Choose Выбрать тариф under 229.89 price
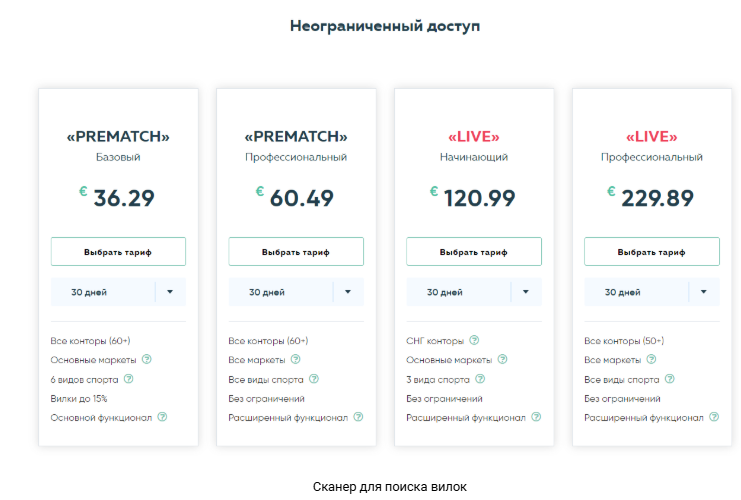The height and width of the screenshot is (500, 741). coord(652,252)
